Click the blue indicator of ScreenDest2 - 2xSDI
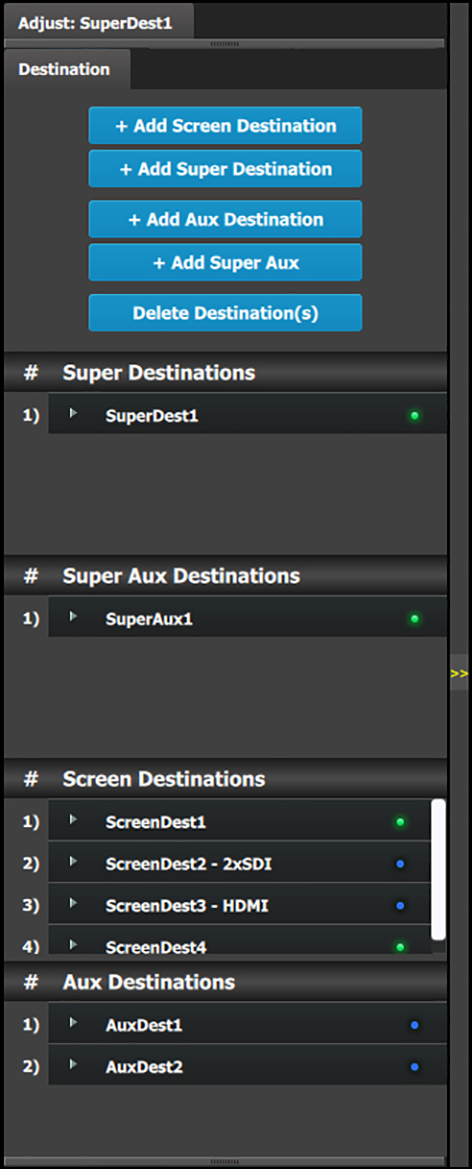 400,864
